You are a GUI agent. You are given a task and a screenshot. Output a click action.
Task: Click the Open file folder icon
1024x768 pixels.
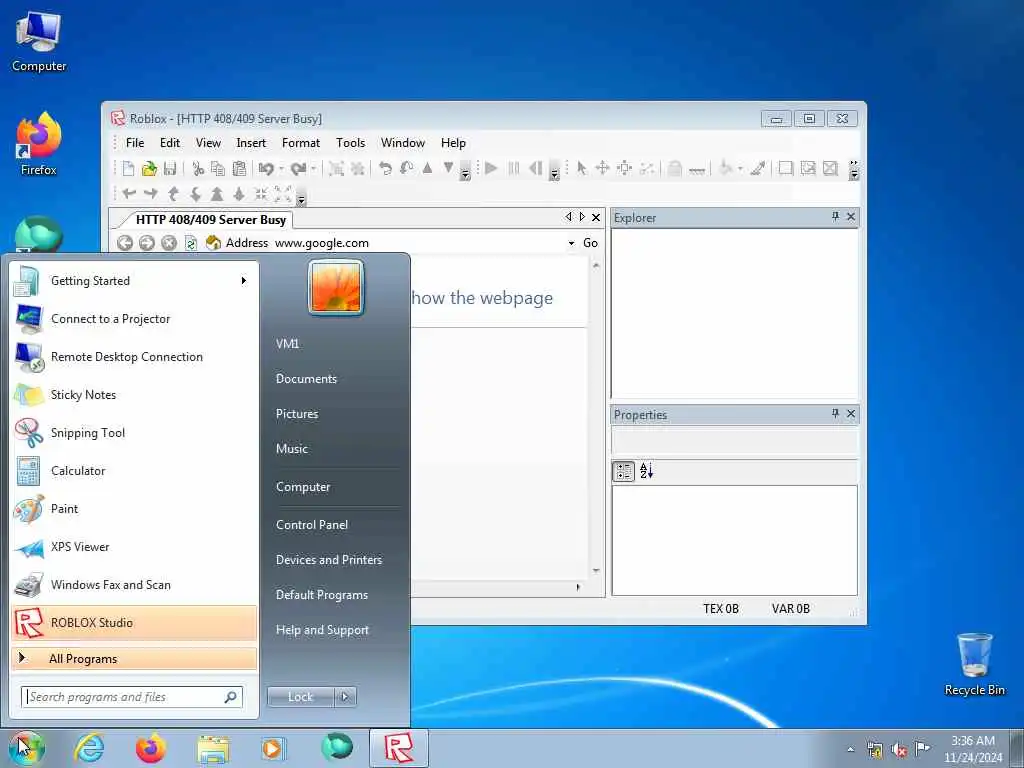[x=150, y=168]
